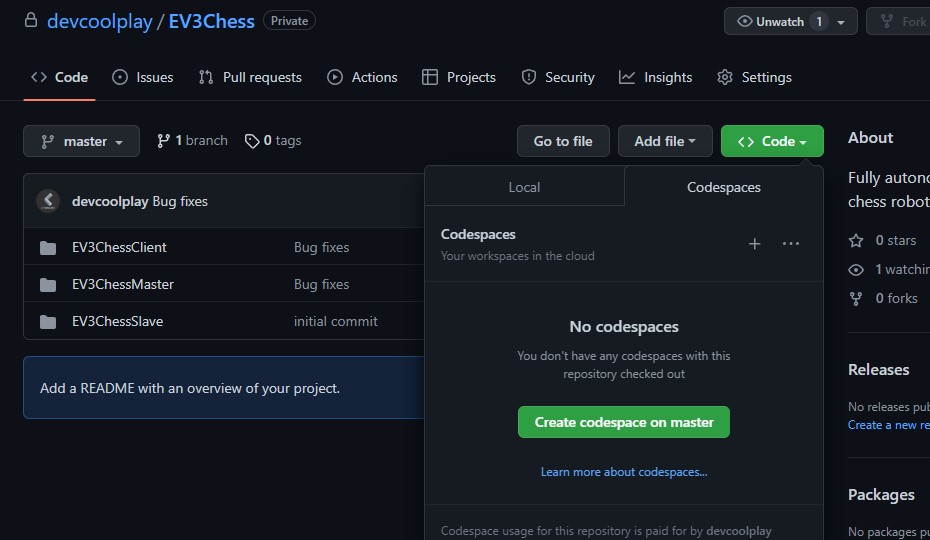
Task: Open the Unwatch notification dropdown arrow
Action: [x=841, y=22]
